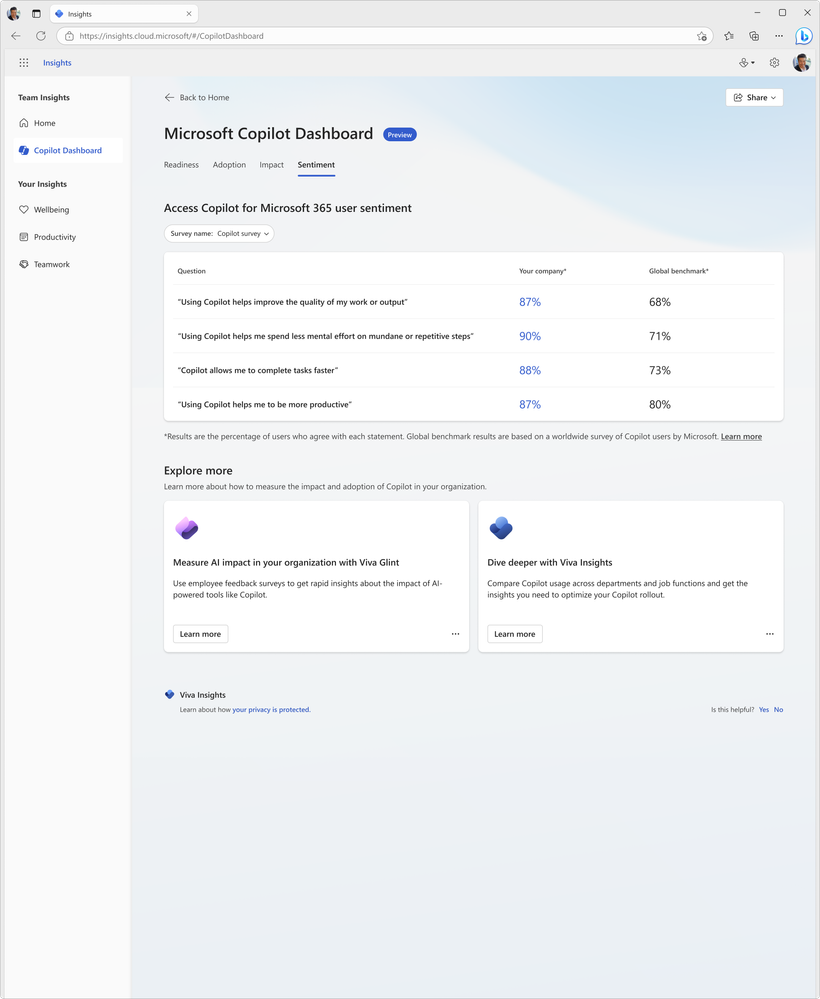Open Productivity insights from the sidebar
820x999 pixels.
[55, 237]
